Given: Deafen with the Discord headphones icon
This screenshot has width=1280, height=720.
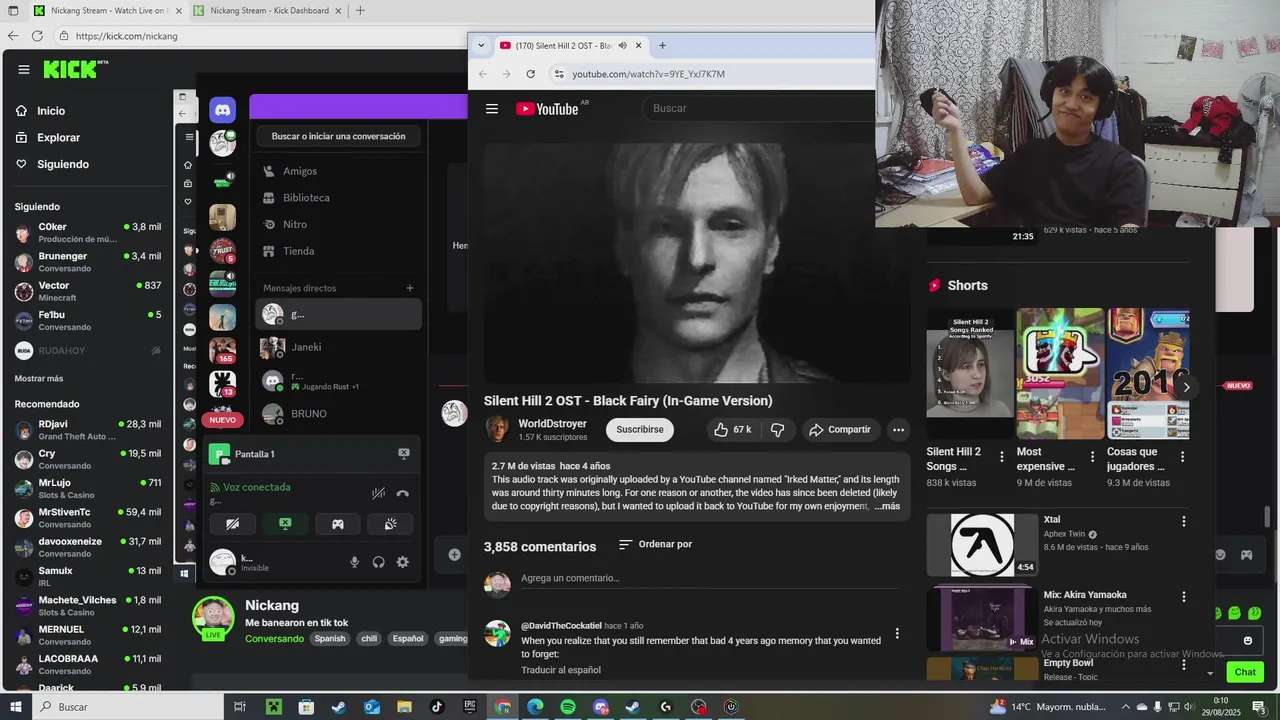Looking at the screenshot, I should [x=378, y=562].
